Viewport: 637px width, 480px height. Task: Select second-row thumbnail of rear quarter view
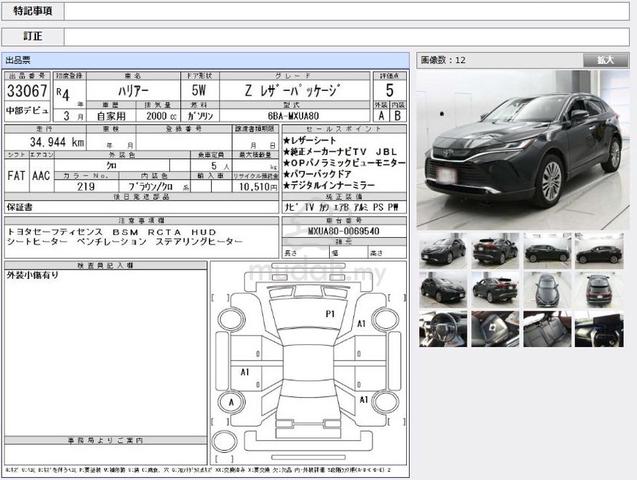pyautogui.click(x=495, y=290)
